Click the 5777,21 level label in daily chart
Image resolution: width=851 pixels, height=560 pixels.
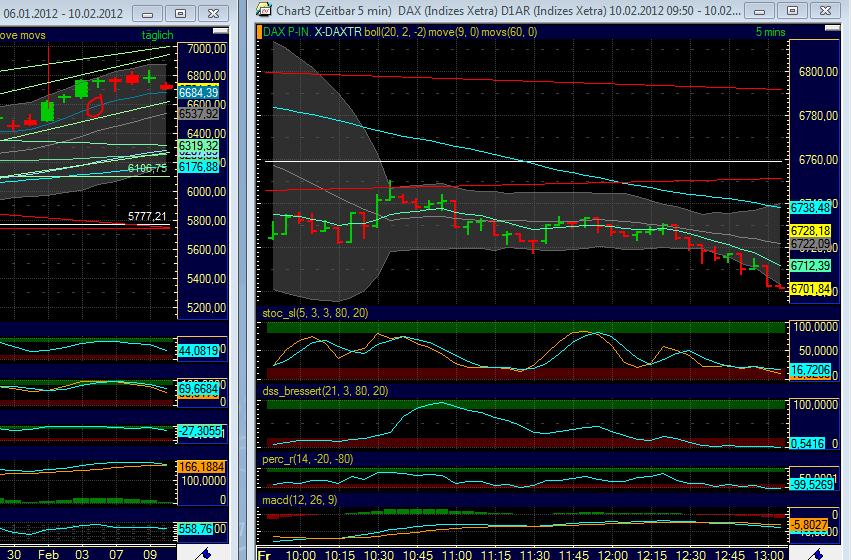click(147, 217)
